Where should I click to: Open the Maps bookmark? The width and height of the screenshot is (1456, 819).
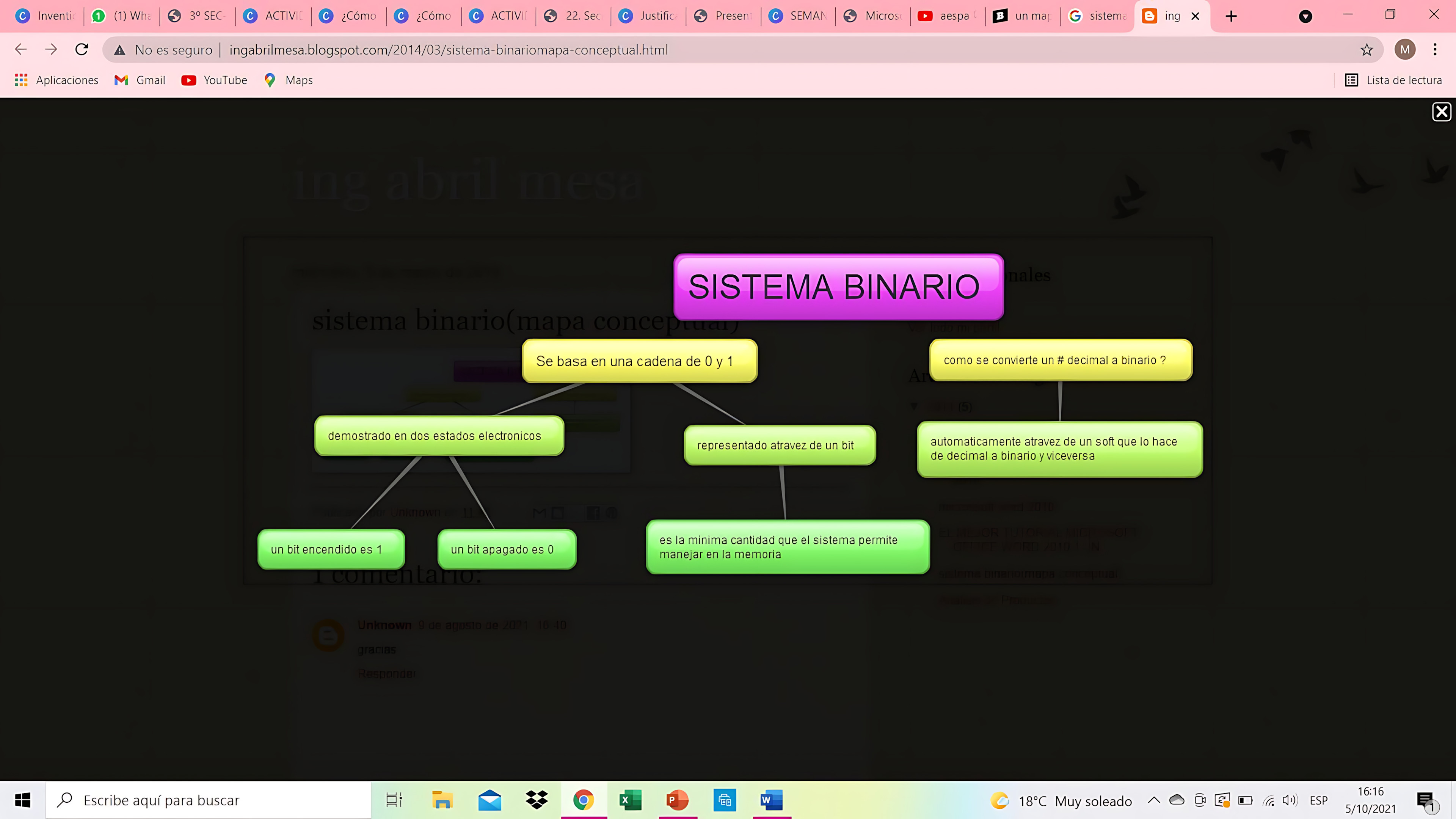tap(288, 80)
